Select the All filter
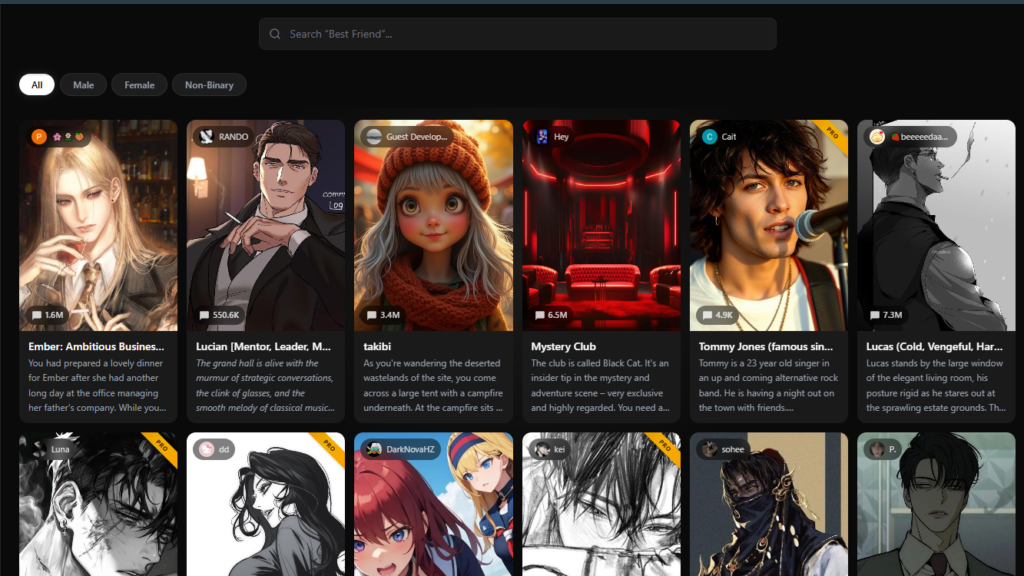Viewport: 1024px width, 576px height. point(37,85)
